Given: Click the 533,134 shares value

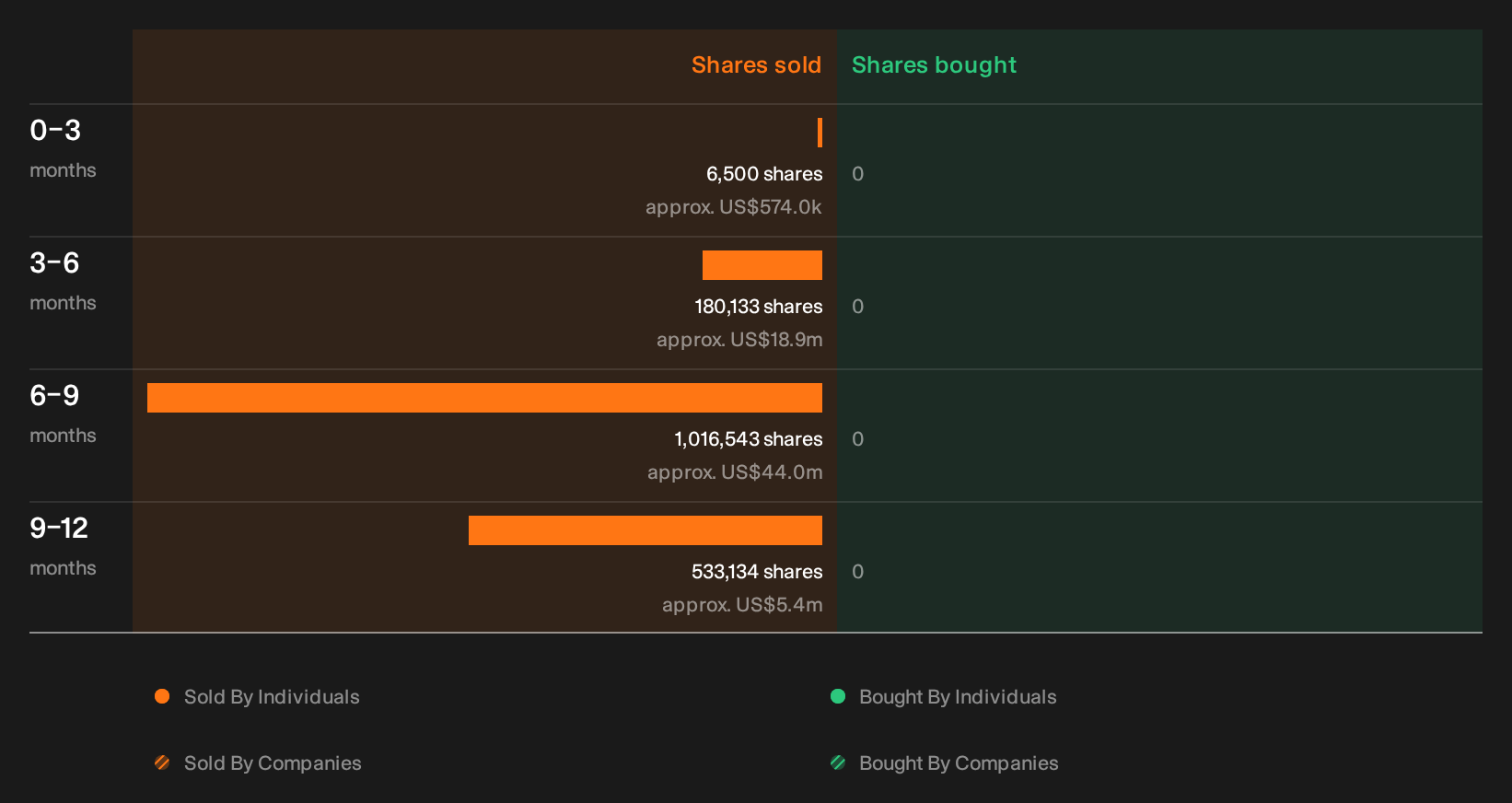Looking at the screenshot, I should click(x=757, y=572).
